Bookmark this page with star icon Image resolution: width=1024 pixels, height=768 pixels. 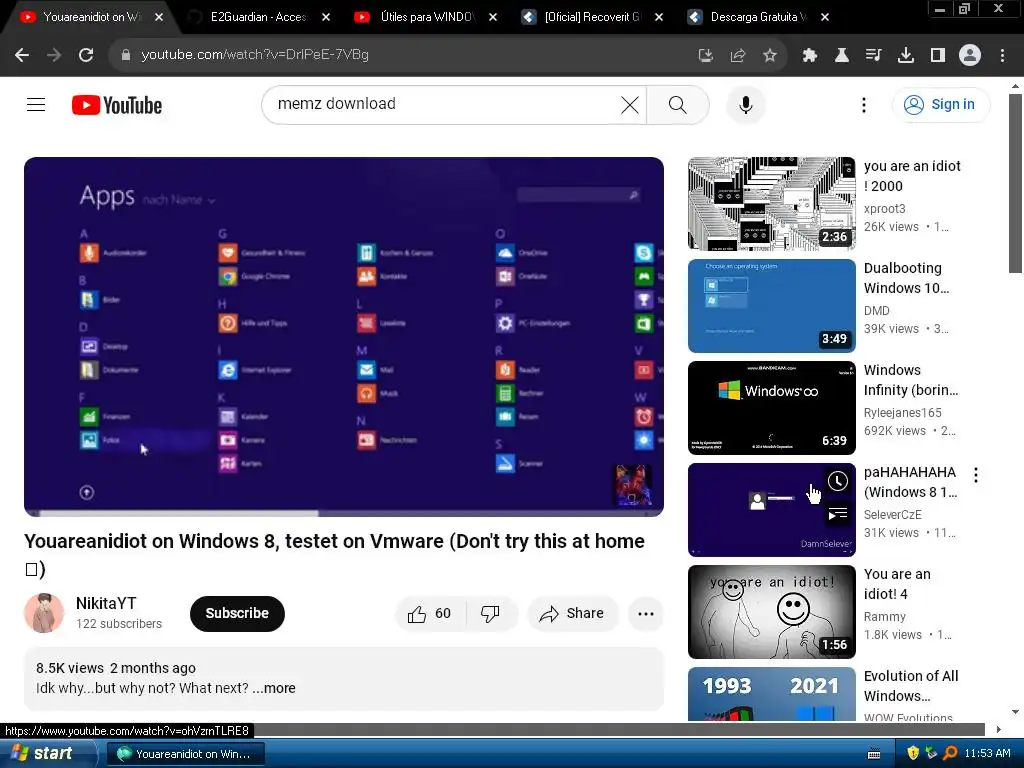pyautogui.click(x=770, y=56)
